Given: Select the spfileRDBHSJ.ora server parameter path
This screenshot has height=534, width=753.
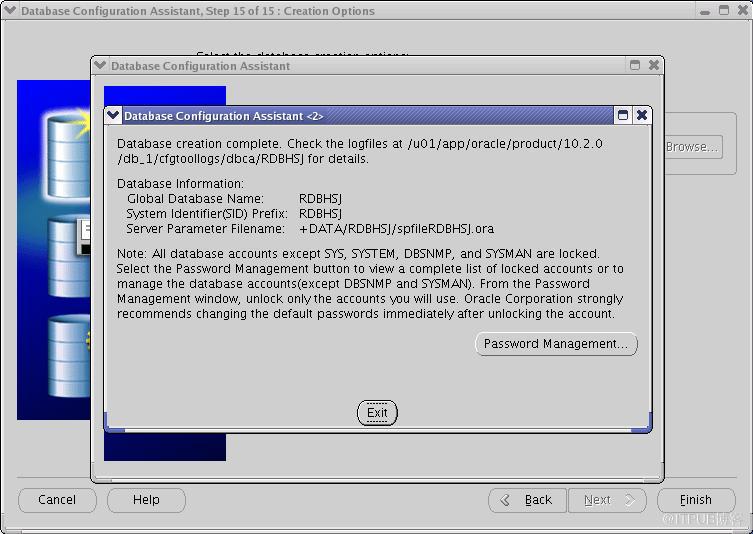Looking at the screenshot, I should point(396,229).
